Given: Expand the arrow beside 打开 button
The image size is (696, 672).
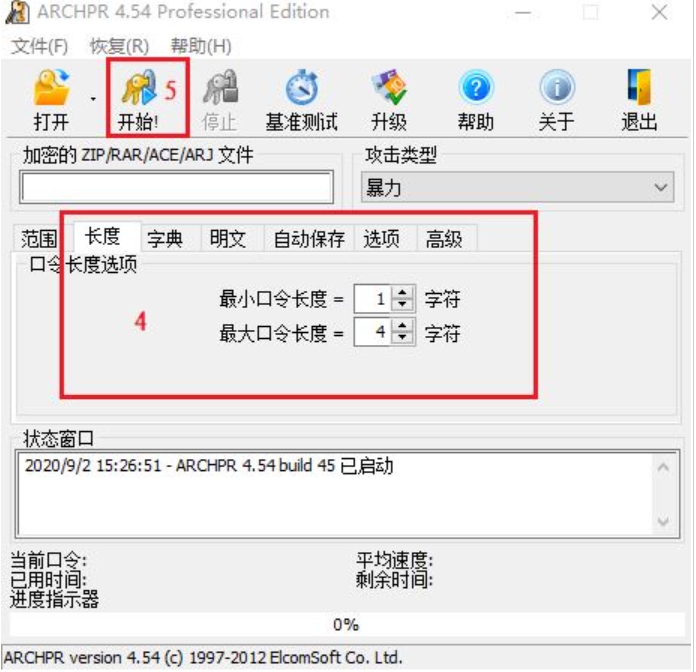Looking at the screenshot, I should click(93, 99).
